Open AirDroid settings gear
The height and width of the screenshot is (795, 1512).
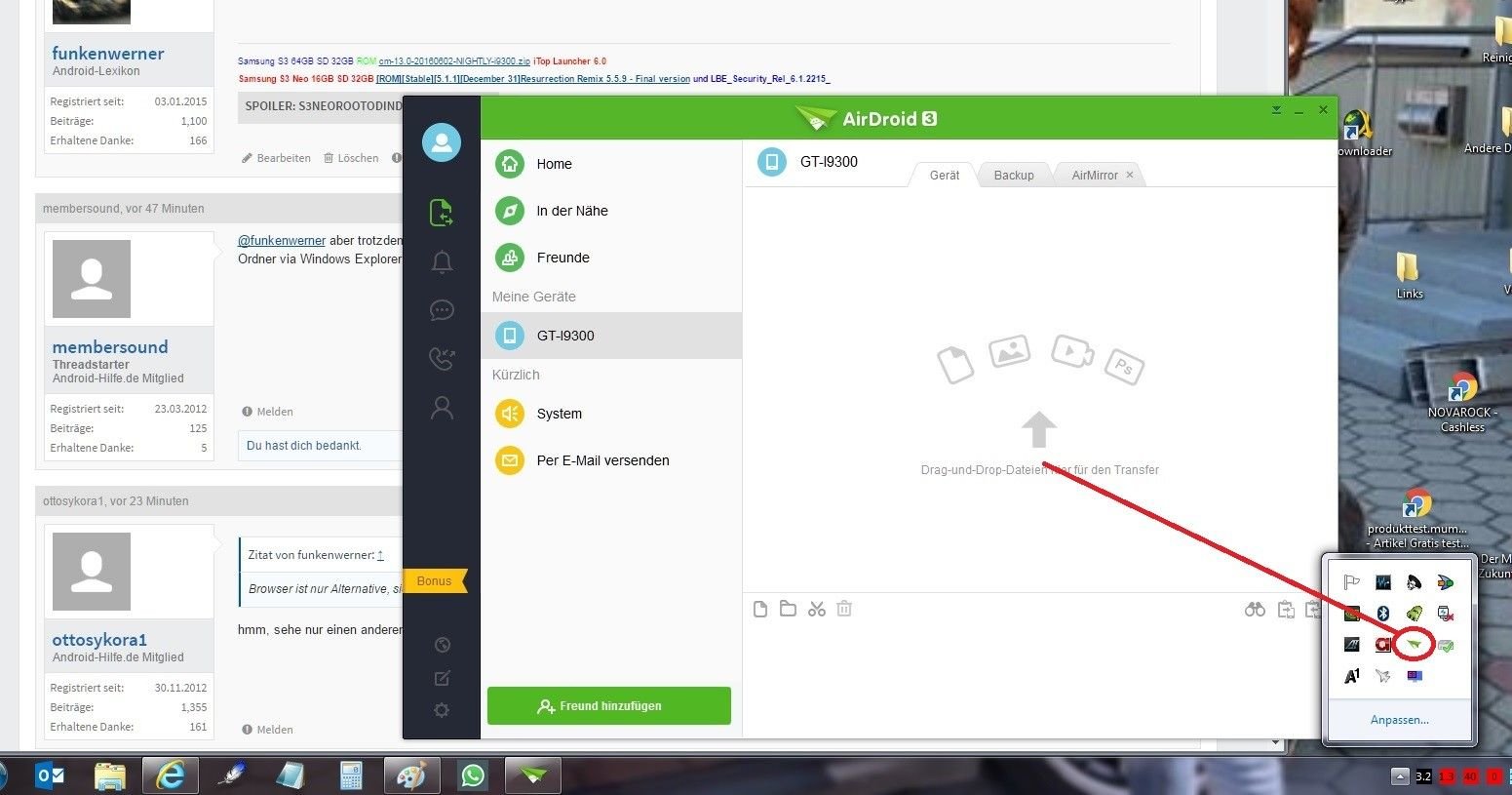[442, 710]
